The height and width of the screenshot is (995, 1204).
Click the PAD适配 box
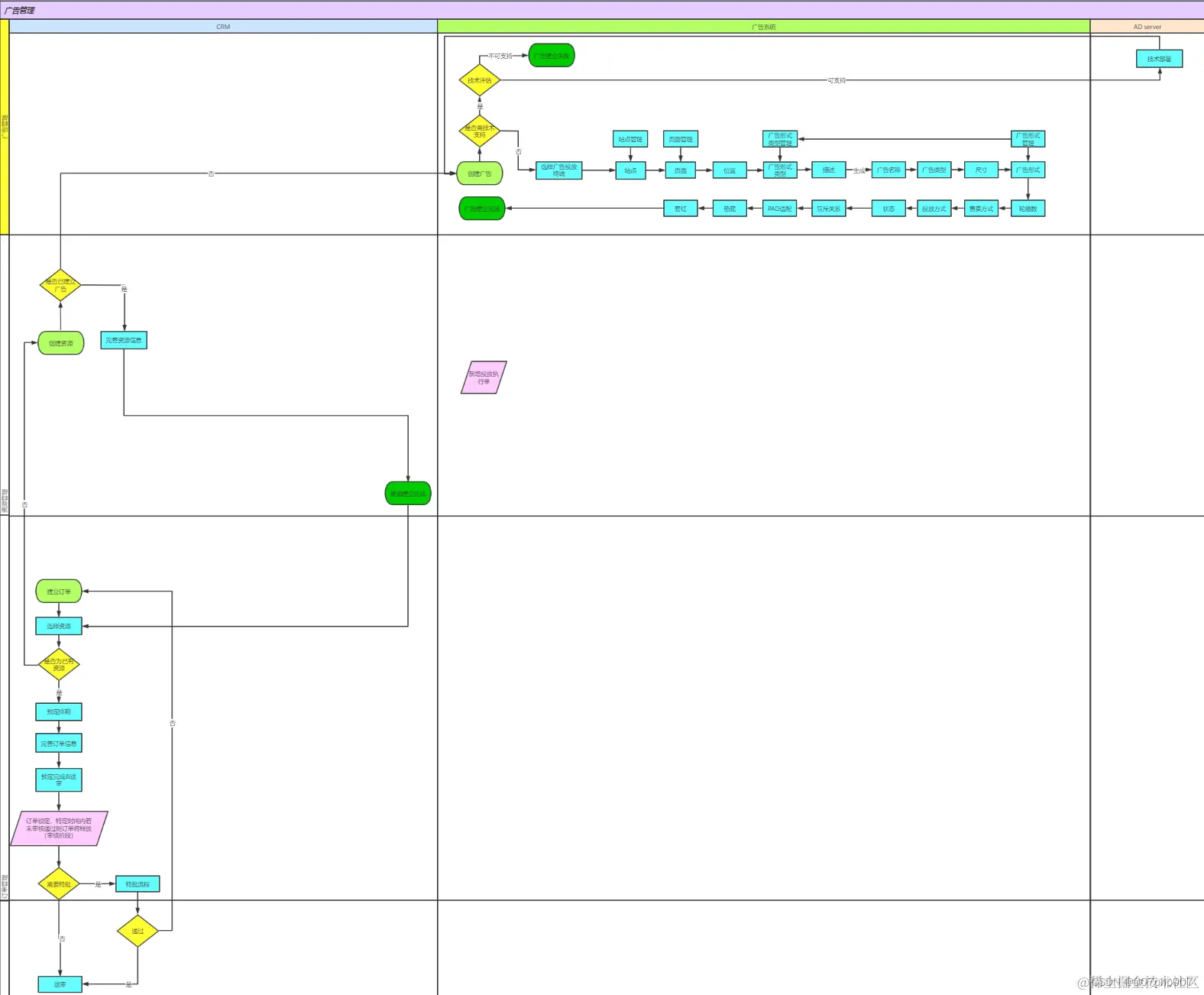(780, 209)
